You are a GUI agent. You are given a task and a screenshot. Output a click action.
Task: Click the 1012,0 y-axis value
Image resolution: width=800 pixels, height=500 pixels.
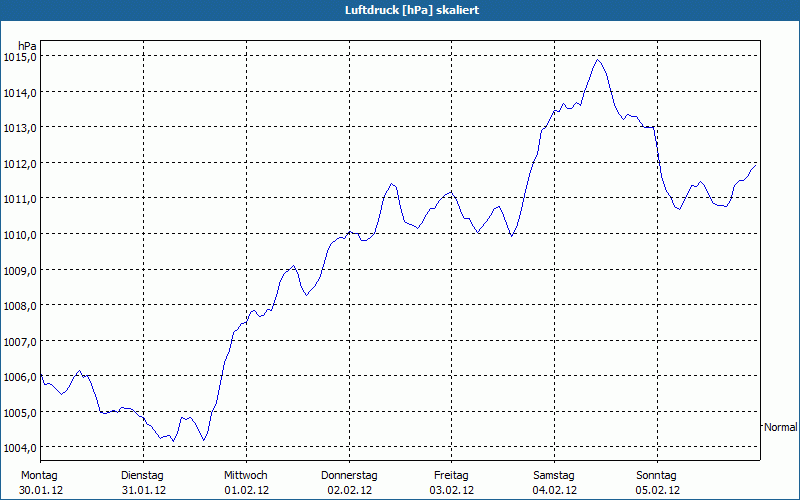coord(19,164)
